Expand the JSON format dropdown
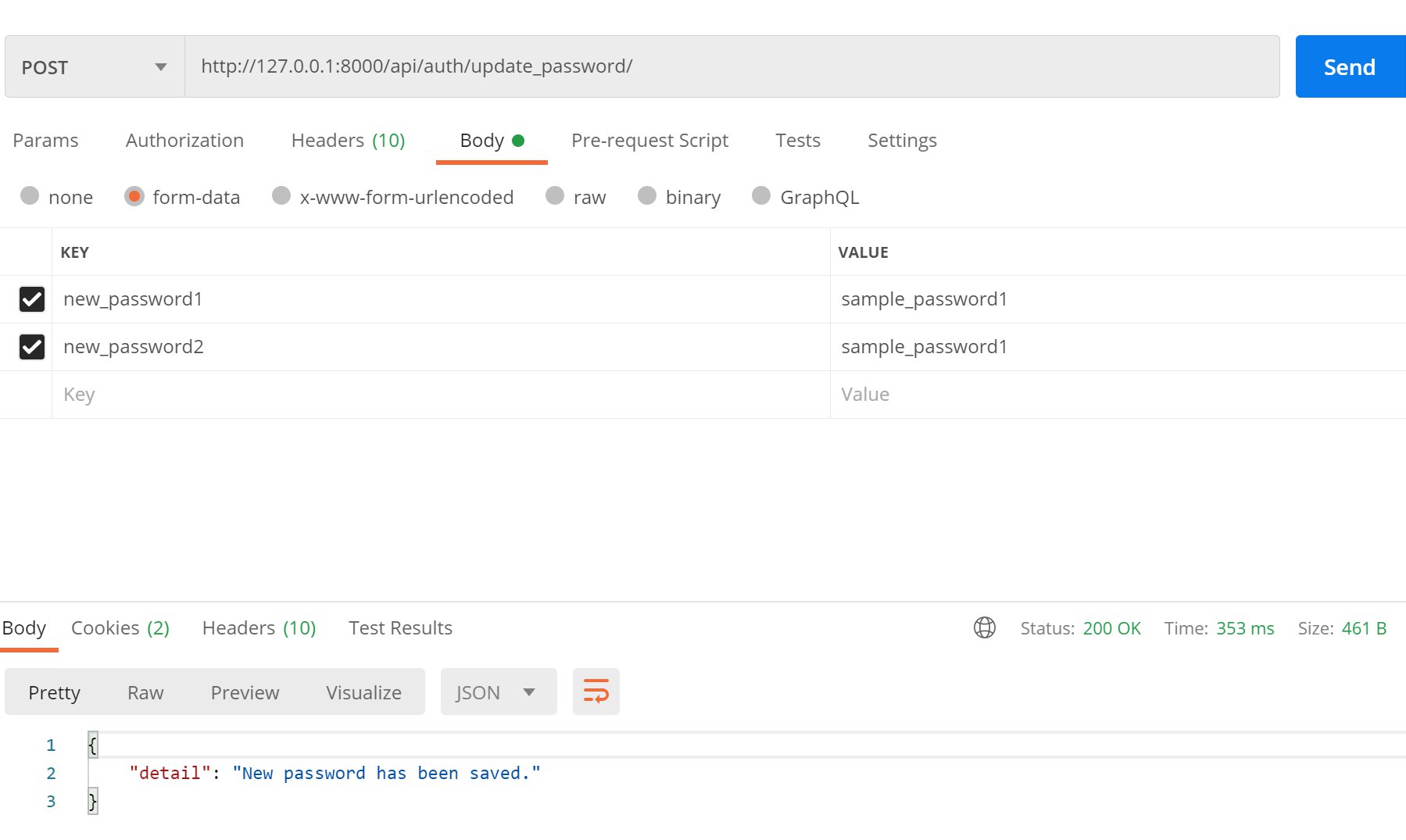Viewport: 1406px width, 840px height. [x=498, y=692]
